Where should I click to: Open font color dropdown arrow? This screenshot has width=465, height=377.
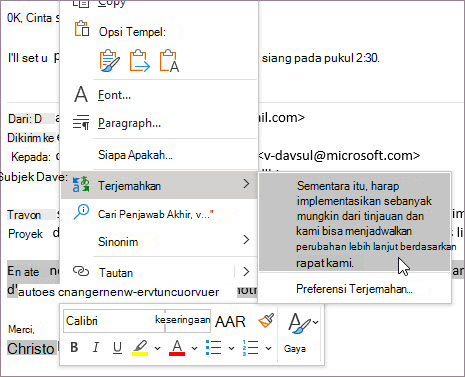194,348
